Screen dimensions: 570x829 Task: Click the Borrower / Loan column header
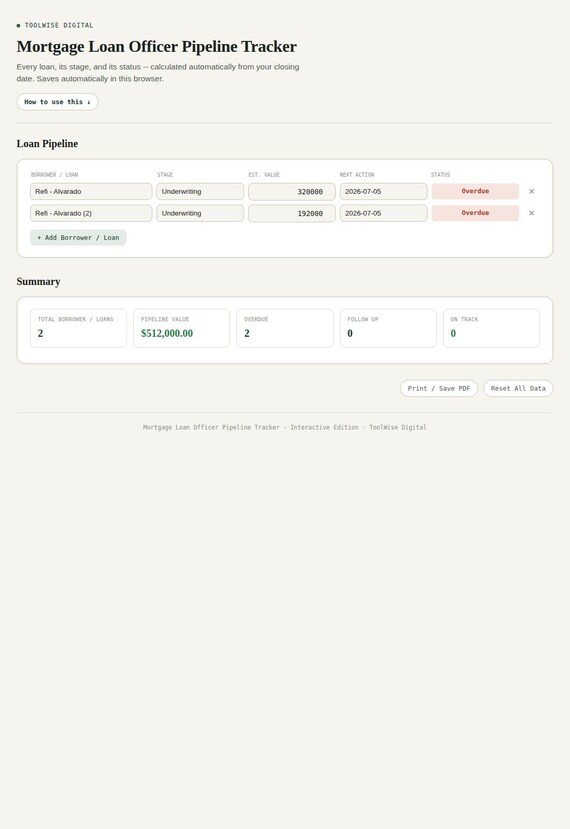pos(54,174)
